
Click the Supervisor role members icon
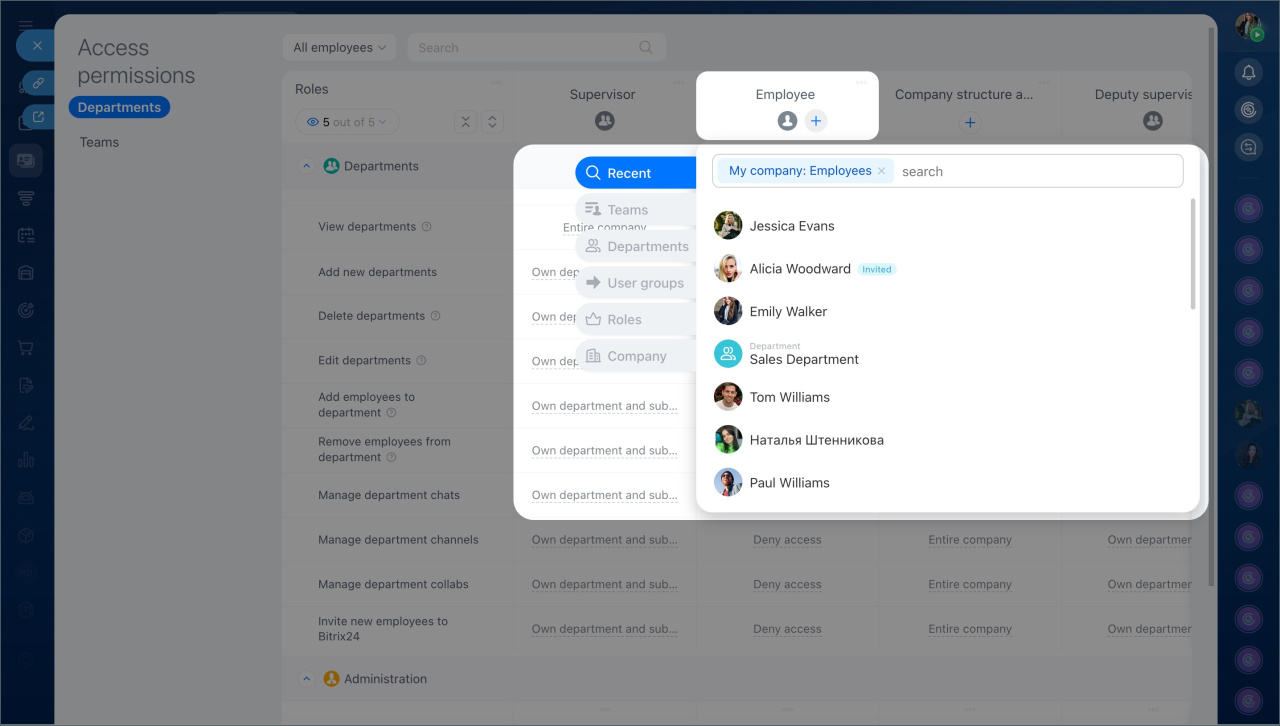[x=604, y=121]
